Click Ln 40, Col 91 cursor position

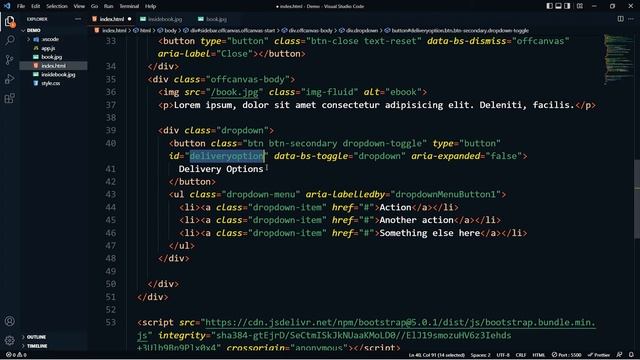pyautogui.click(x=436, y=355)
